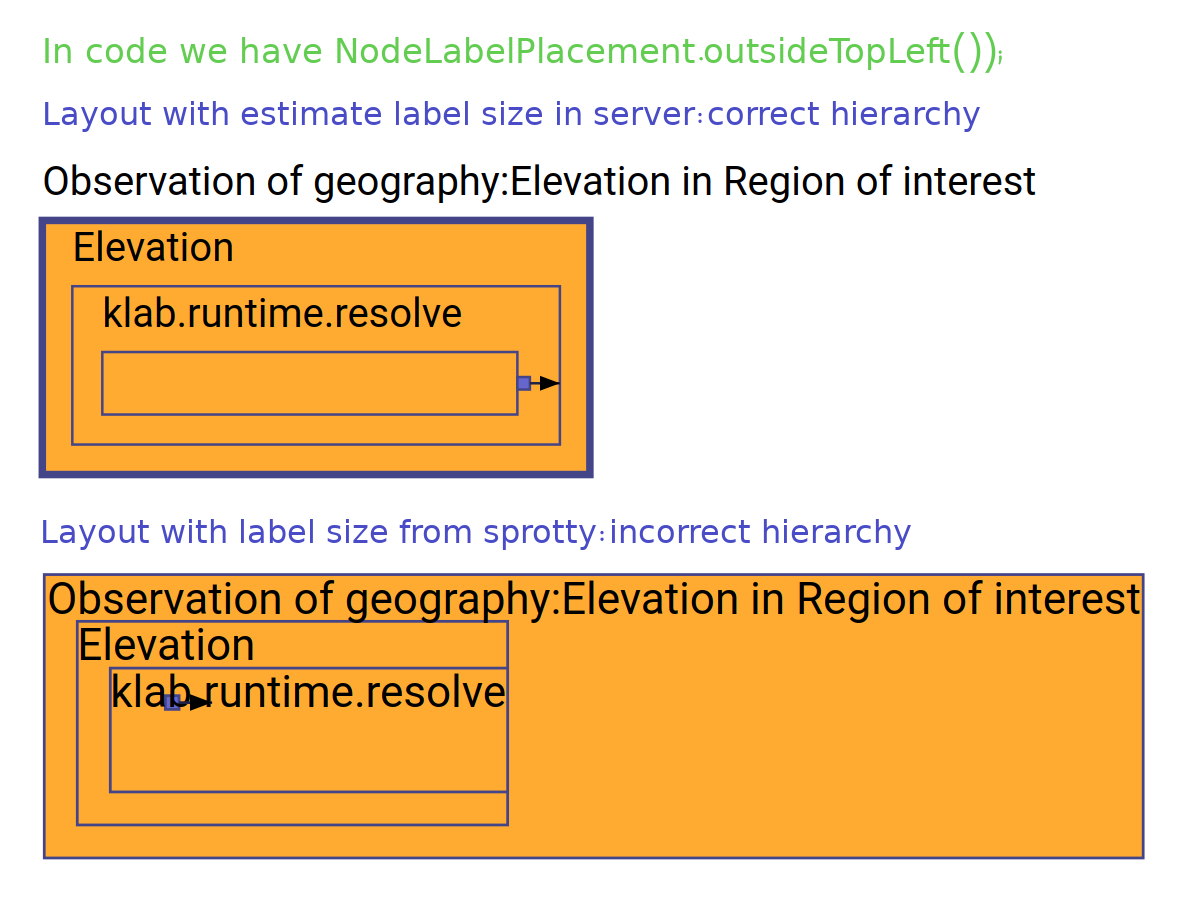Select the empty inner node in top diagram
Viewport: 1200px width, 901px height.
point(309,383)
